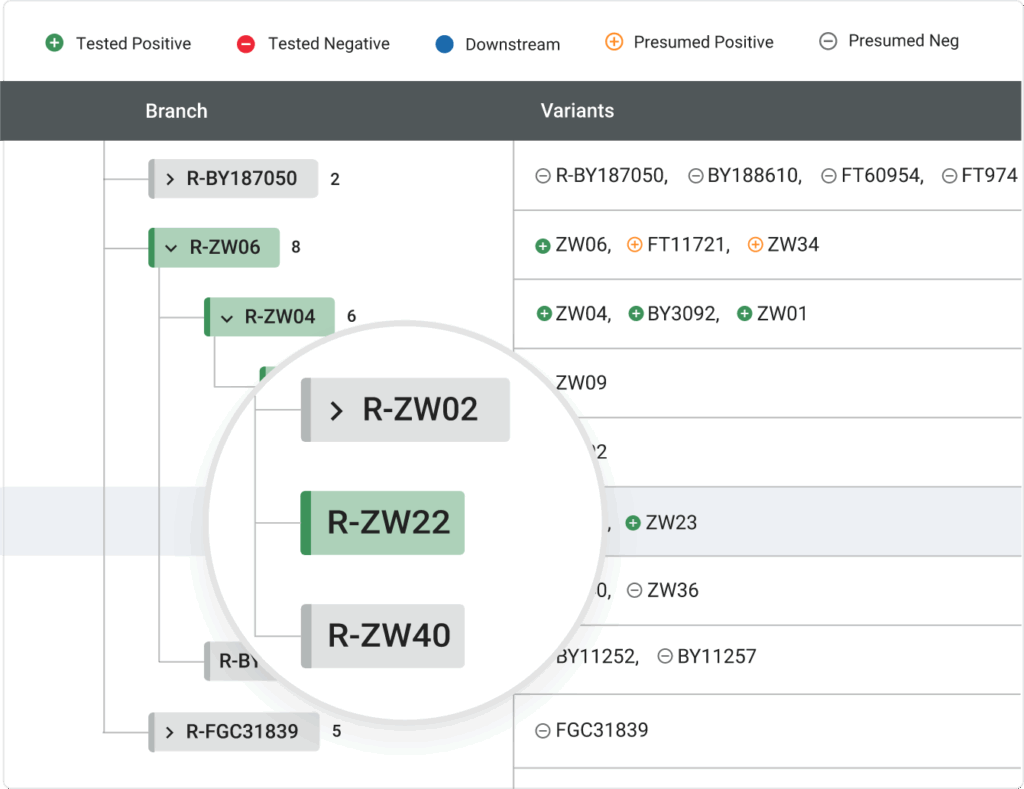
Task: Collapse the R-ZW06 branch chevron
Action: coord(170,247)
